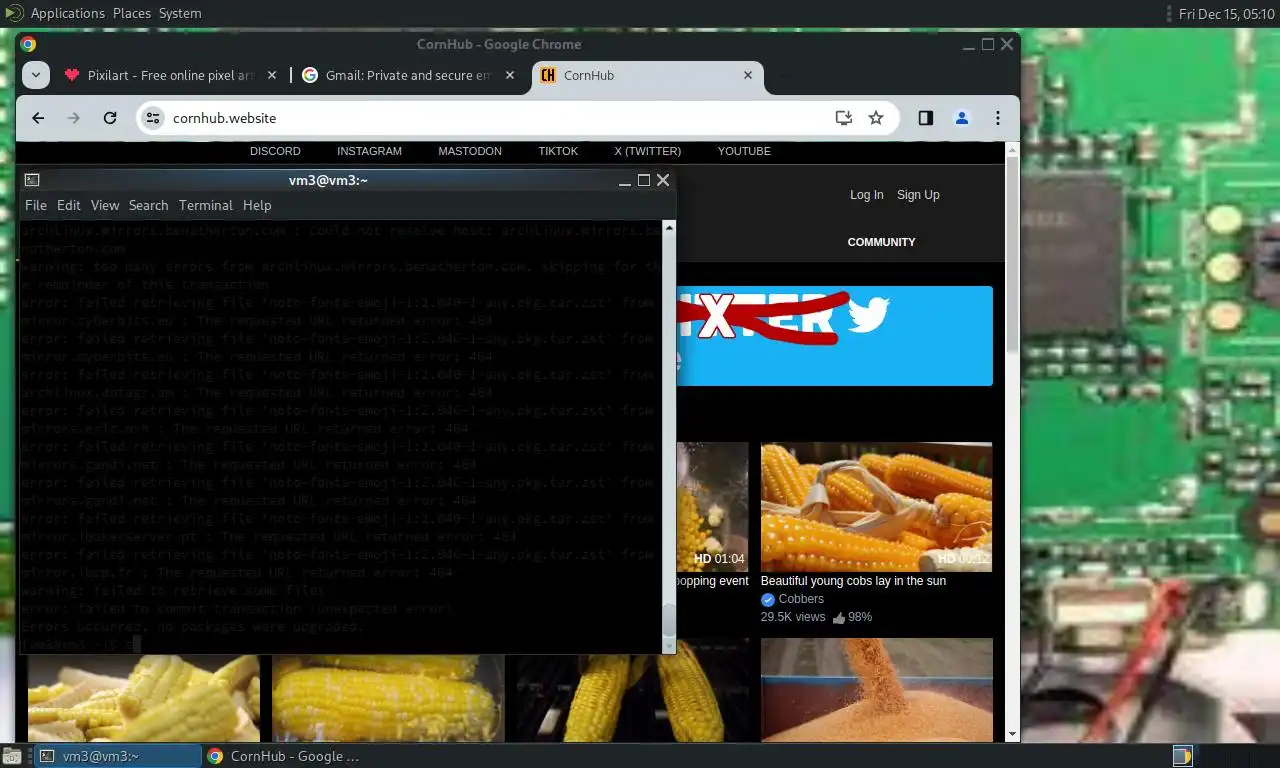Click the forward navigation arrow in Chrome
This screenshot has height=768, width=1280.
tap(74, 118)
